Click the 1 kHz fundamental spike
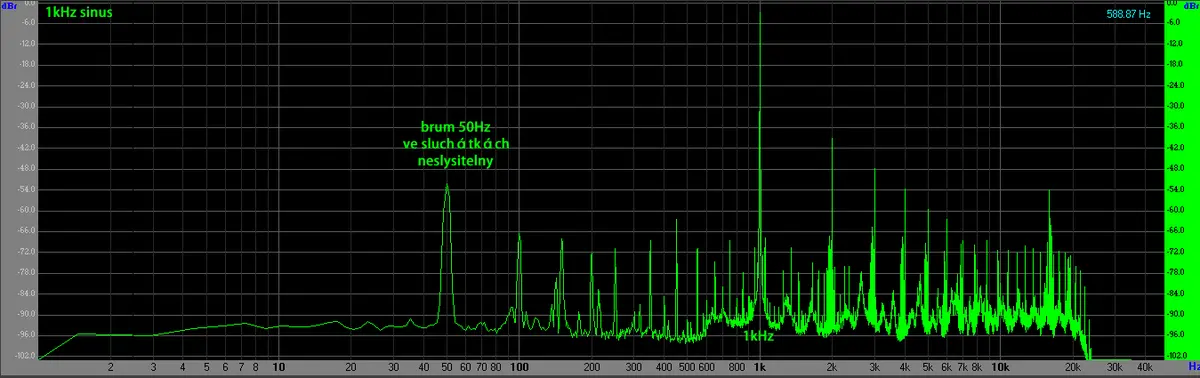1200x378 pixels. [x=761, y=150]
